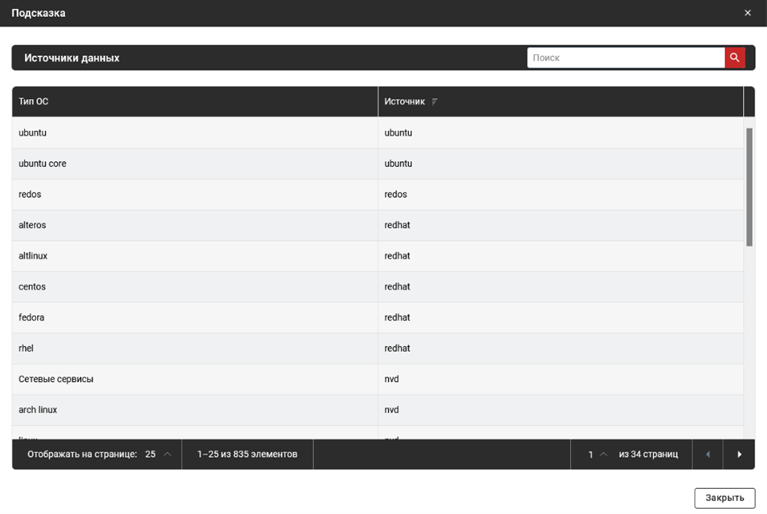
Task: Select the arch linux row
Action: tap(378, 410)
